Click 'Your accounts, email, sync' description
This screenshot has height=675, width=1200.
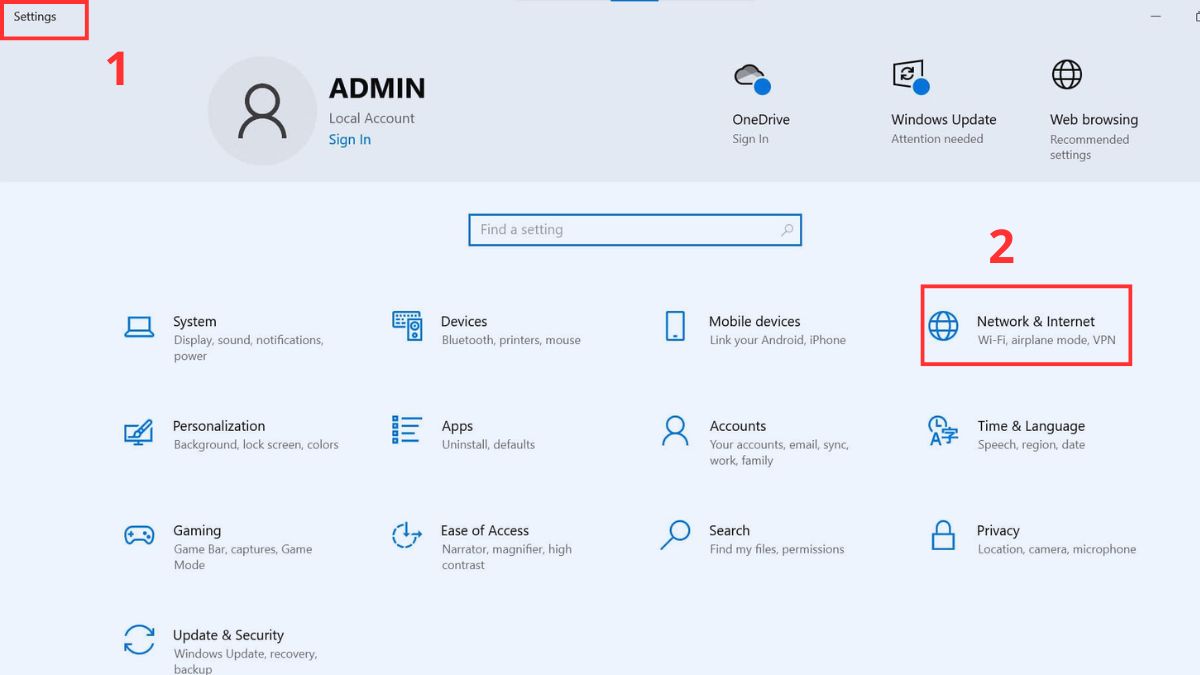[779, 453]
